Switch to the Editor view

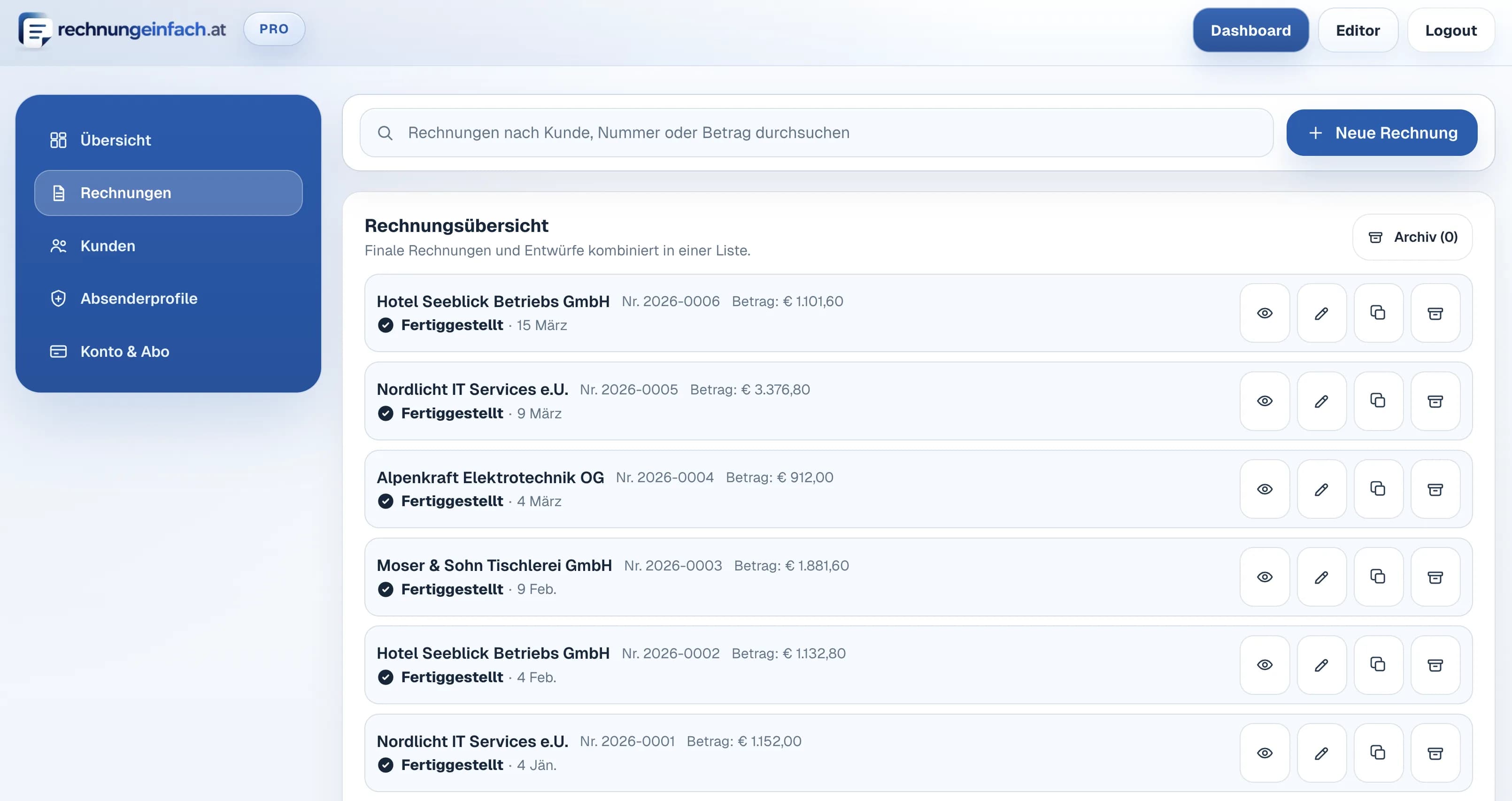coord(1358,30)
